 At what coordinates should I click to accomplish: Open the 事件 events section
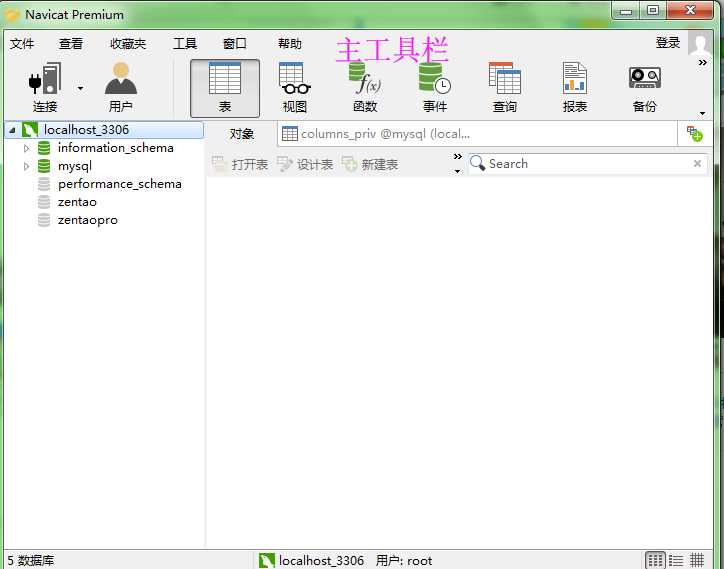pos(435,88)
